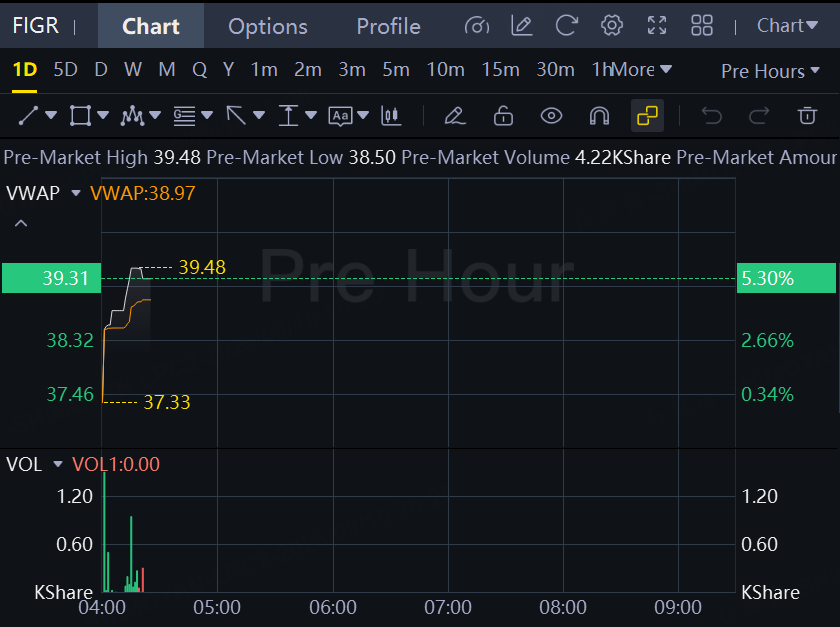The height and width of the screenshot is (627, 840).
Task: Select the wave pattern drawing tool
Action: (132, 115)
